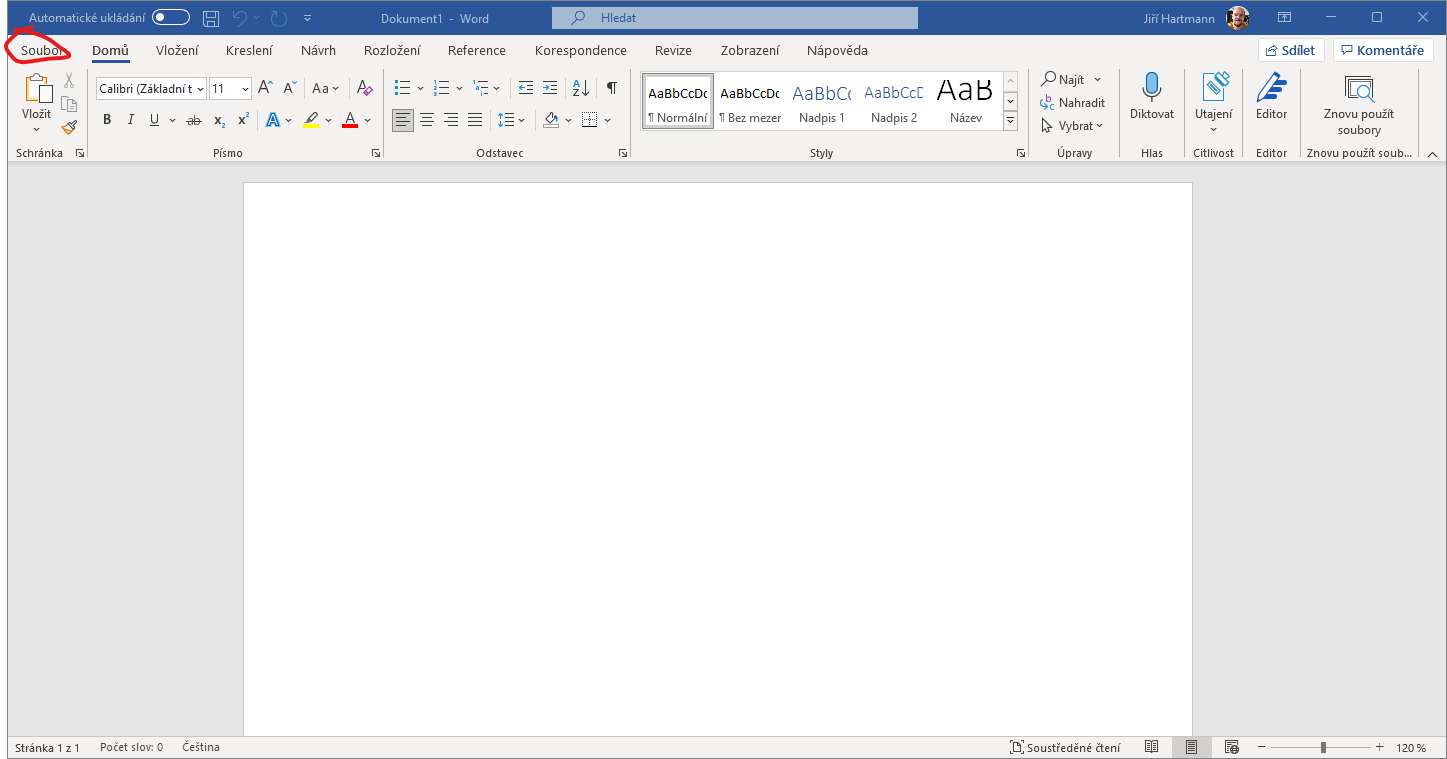Toggle Underline formatting
Screen dimensions: 1447x759
point(154,120)
